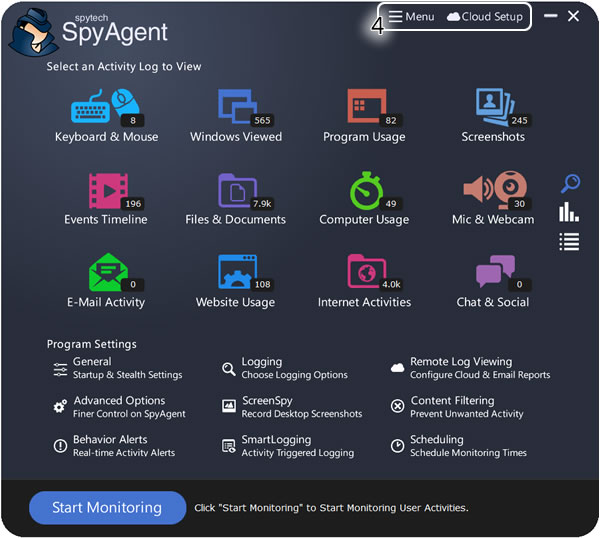Minimize the SpyAgent window
This screenshot has width=600, height=538.
(551, 16)
